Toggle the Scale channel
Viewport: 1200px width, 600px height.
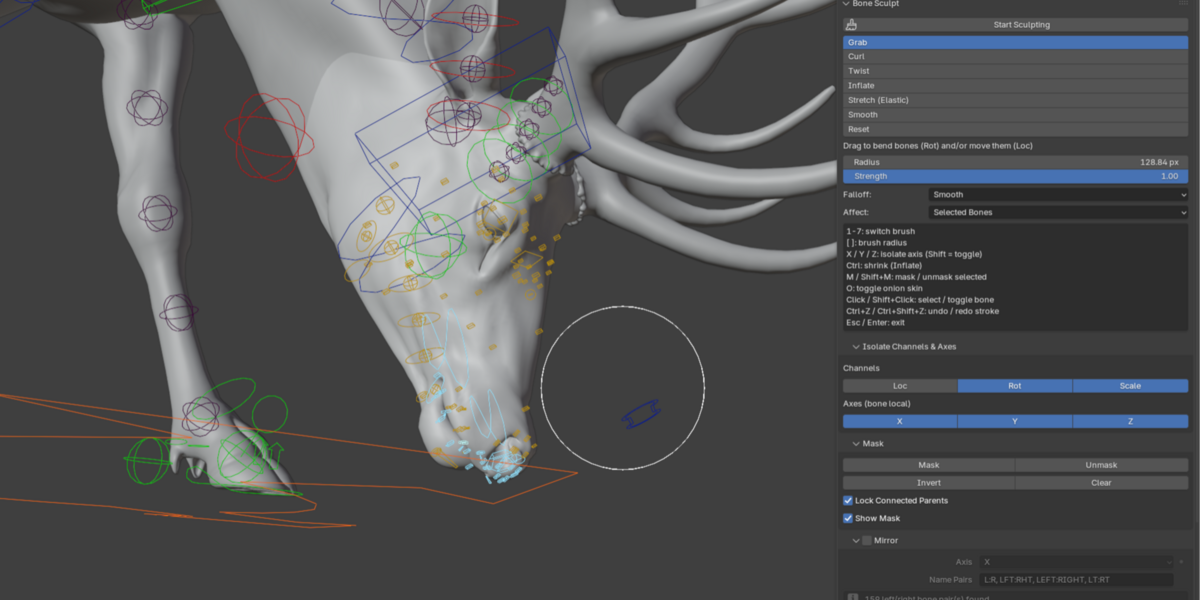coord(1131,386)
